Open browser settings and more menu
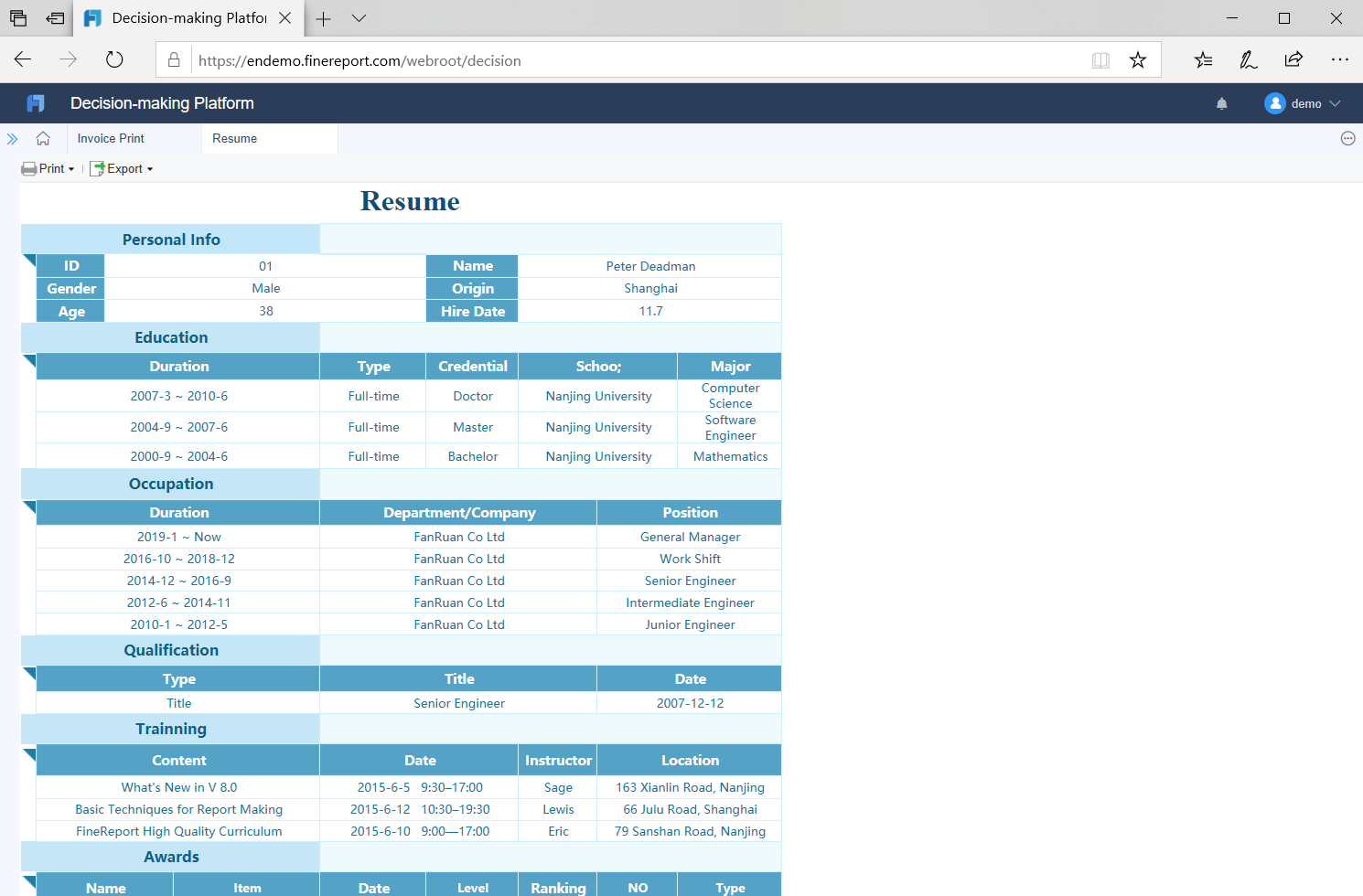 pos(1340,59)
